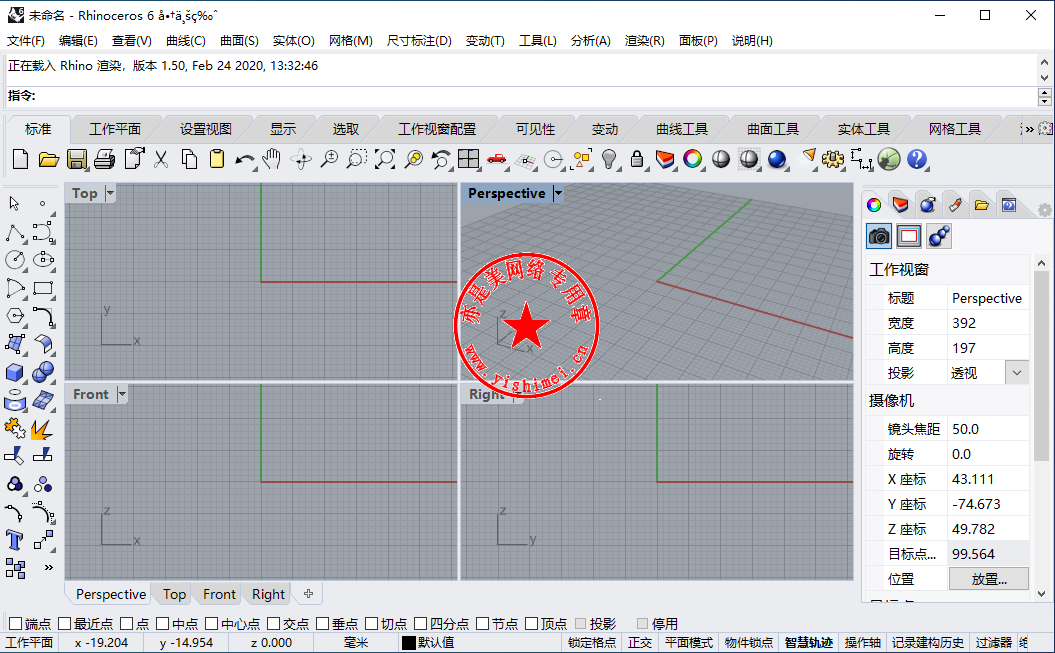The width and height of the screenshot is (1055, 653).
Task: Click the Print icon
Action: tap(104, 159)
